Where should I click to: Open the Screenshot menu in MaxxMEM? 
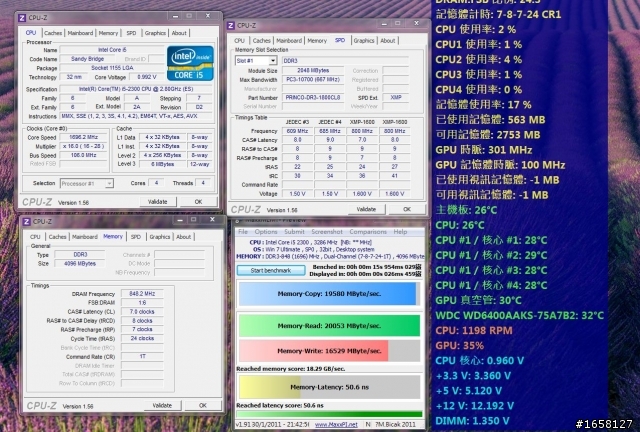tap(327, 232)
